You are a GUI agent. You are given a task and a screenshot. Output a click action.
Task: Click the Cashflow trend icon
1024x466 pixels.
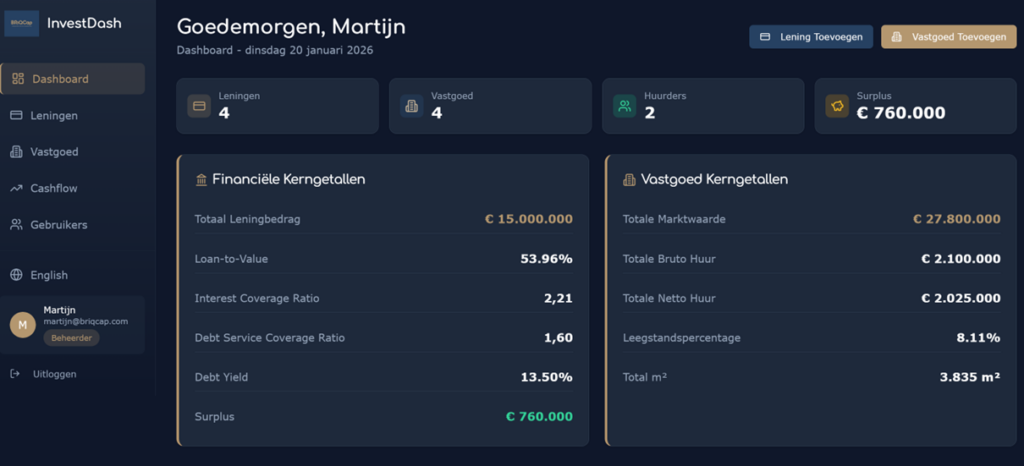click(x=16, y=188)
